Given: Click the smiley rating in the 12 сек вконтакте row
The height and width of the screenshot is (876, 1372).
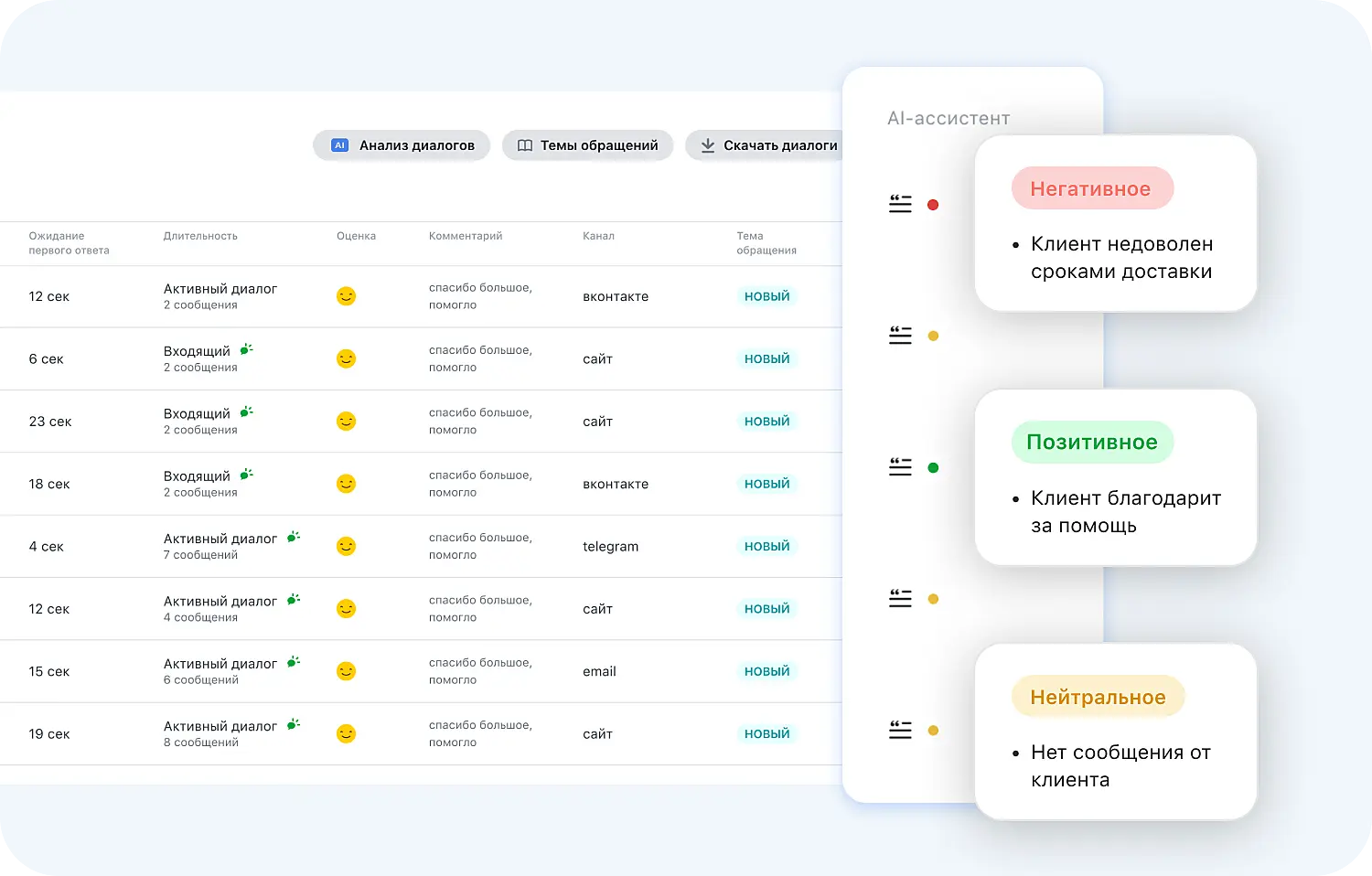Looking at the screenshot, I should (346, 296).
